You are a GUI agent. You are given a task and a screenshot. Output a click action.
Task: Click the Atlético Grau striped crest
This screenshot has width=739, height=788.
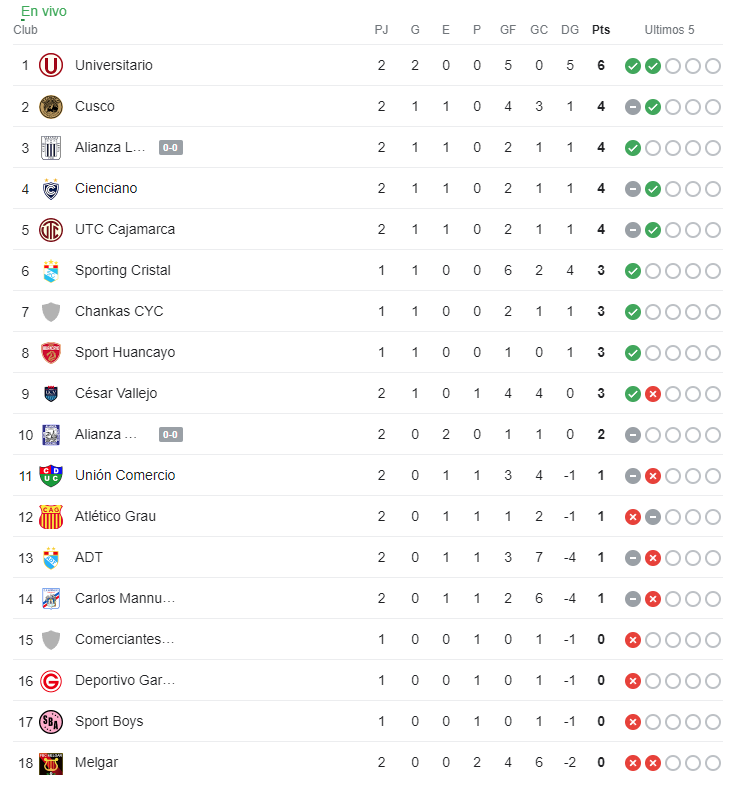[x=51, y=516]
